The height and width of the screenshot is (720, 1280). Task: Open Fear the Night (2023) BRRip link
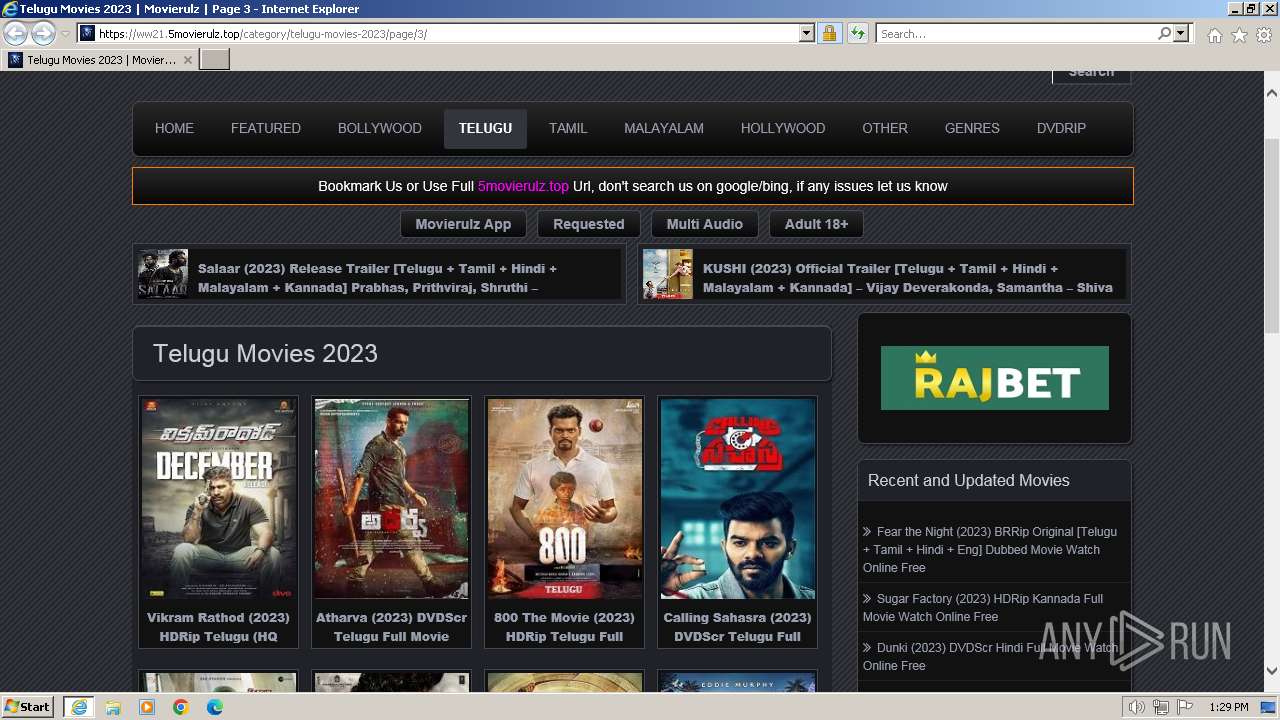pyautogui.click(x=990, y=549)
